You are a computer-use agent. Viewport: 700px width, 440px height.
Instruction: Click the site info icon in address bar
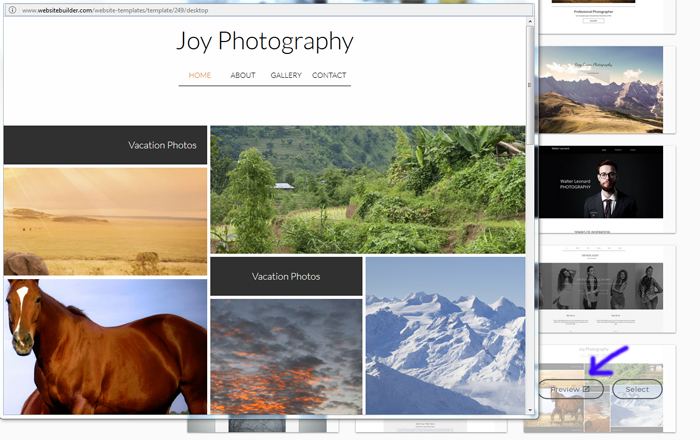click(12, 10)
